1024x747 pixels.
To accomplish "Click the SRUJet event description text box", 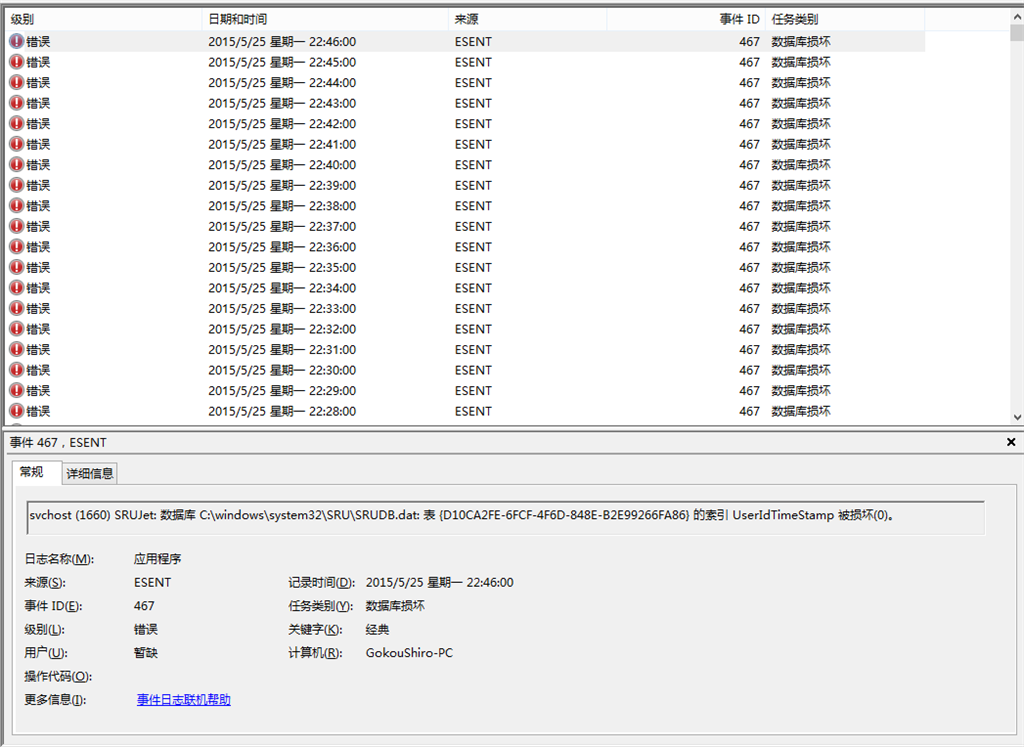I will tap(500, 517).
